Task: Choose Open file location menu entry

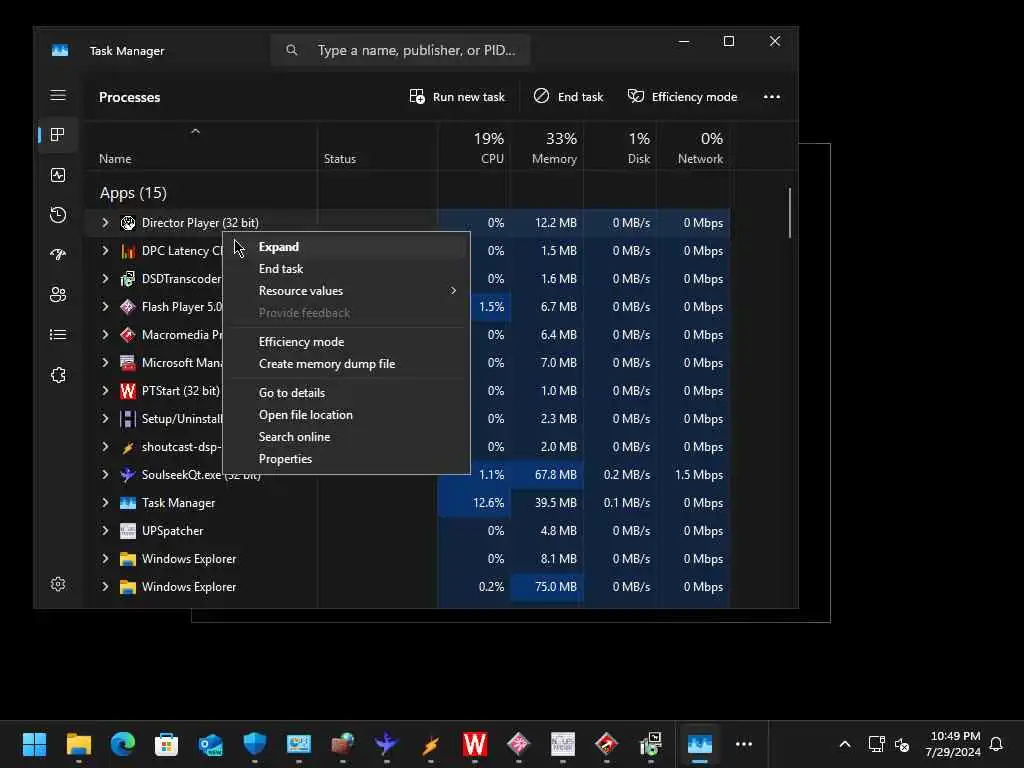Action: pyautogui.click(x=347, y=415)
